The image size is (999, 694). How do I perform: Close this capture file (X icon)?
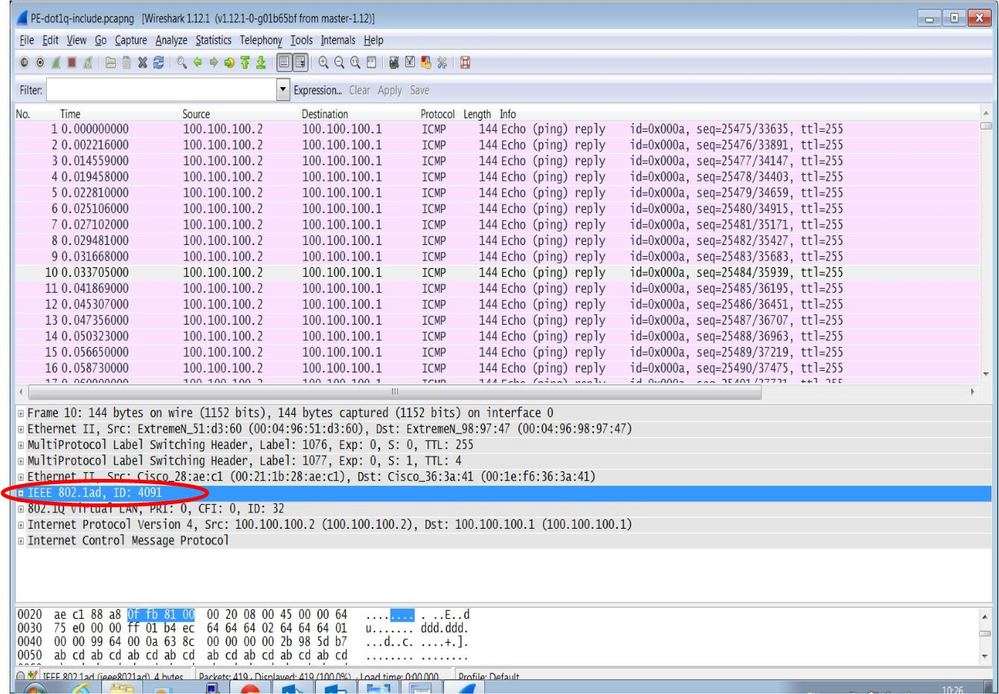pyautogui.click(x=143, y=62)
